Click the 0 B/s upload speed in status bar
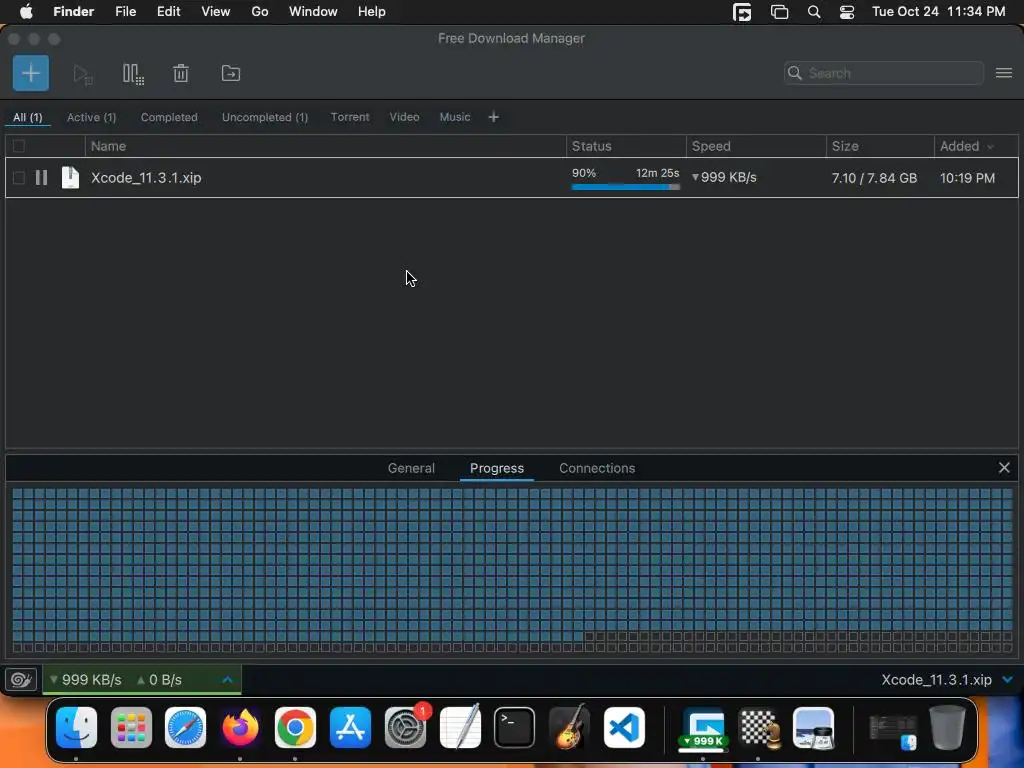The height and width of the screenshot is (768, 1024). pos(159,680)
